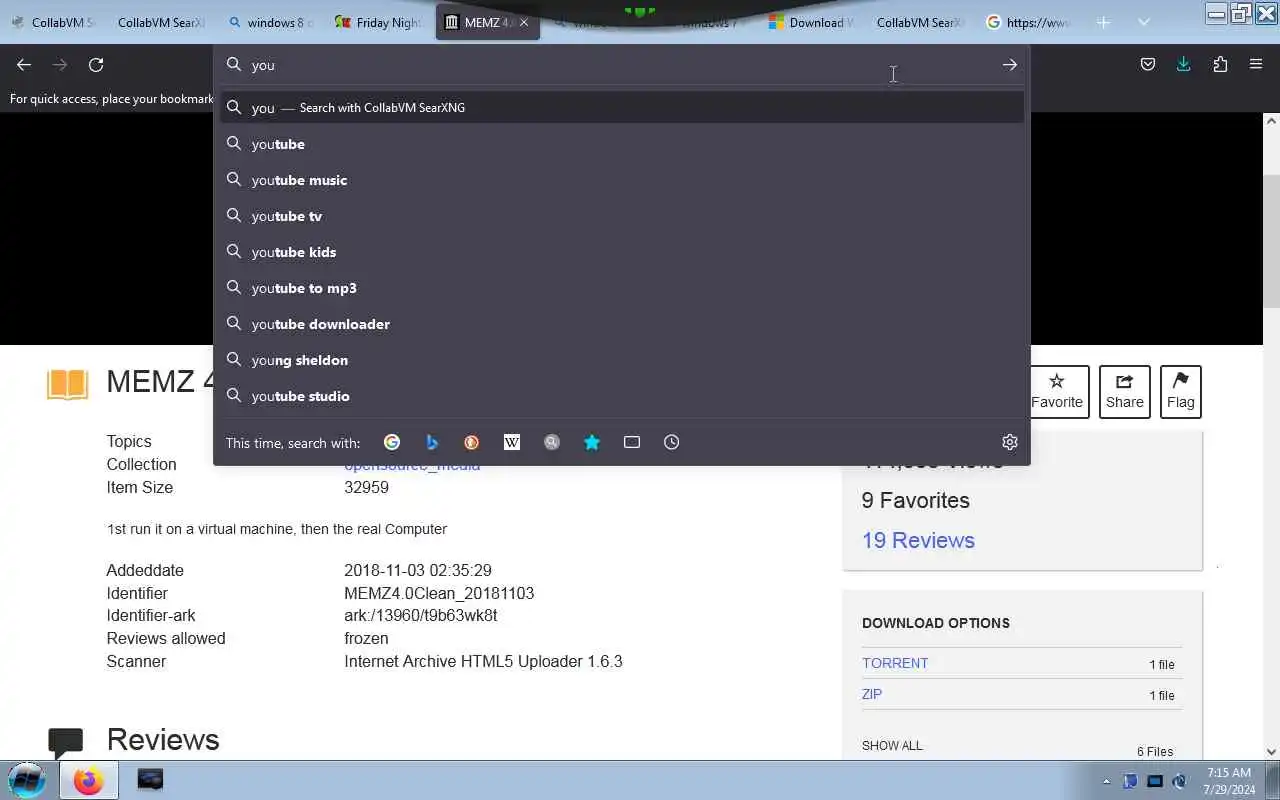
Task: Open the Pocket save icon
Action: click(x=1148, y=65)
